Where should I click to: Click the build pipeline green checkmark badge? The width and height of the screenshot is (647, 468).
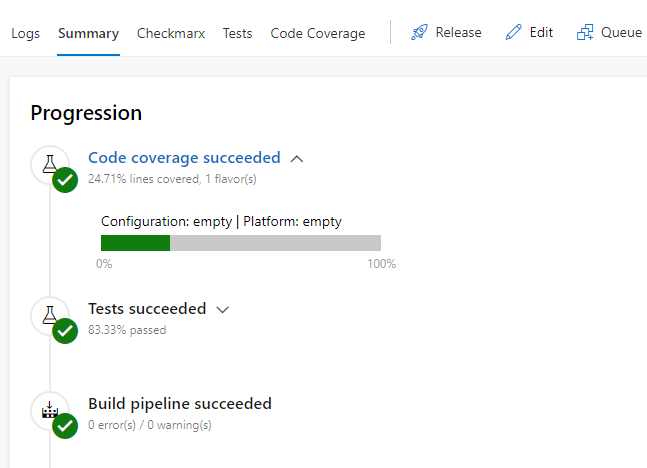pyautogui.click(x=65, y=426)
